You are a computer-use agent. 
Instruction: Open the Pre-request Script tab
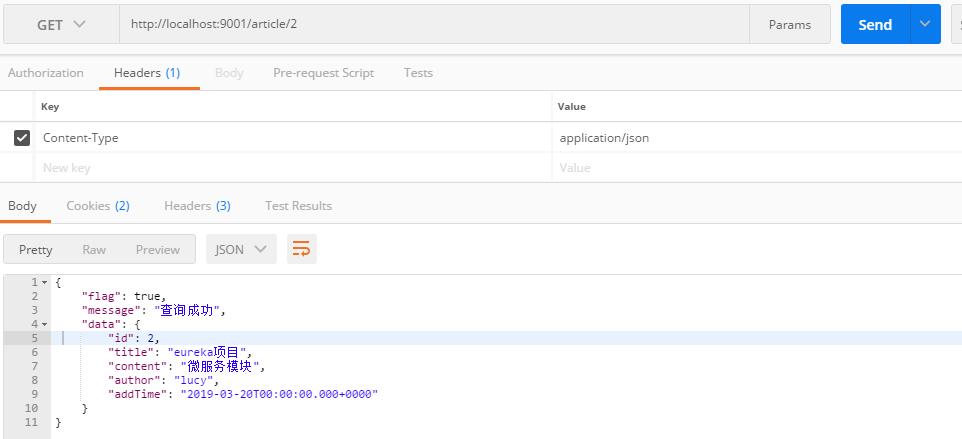point(323,73)
